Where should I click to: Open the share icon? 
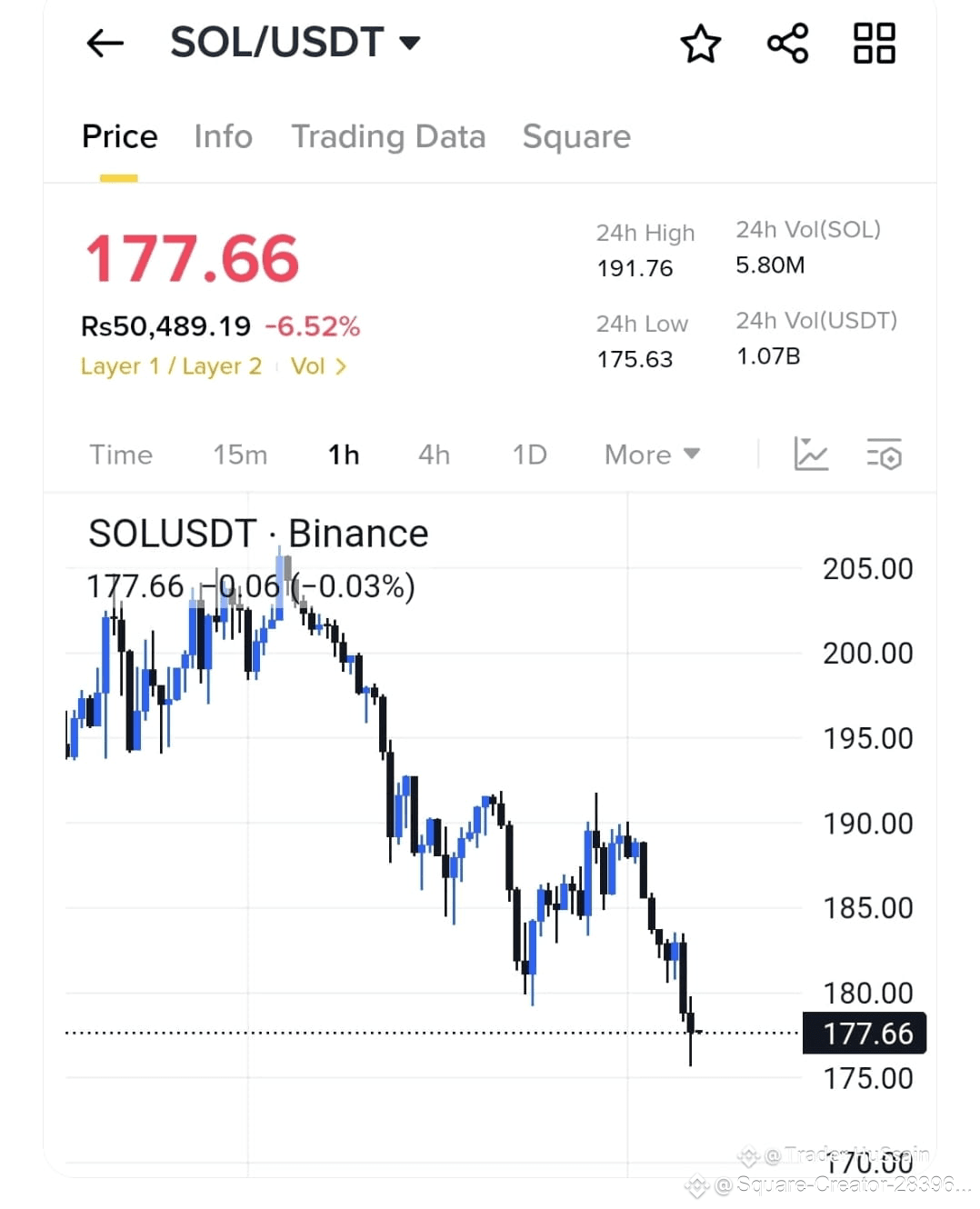787,44
